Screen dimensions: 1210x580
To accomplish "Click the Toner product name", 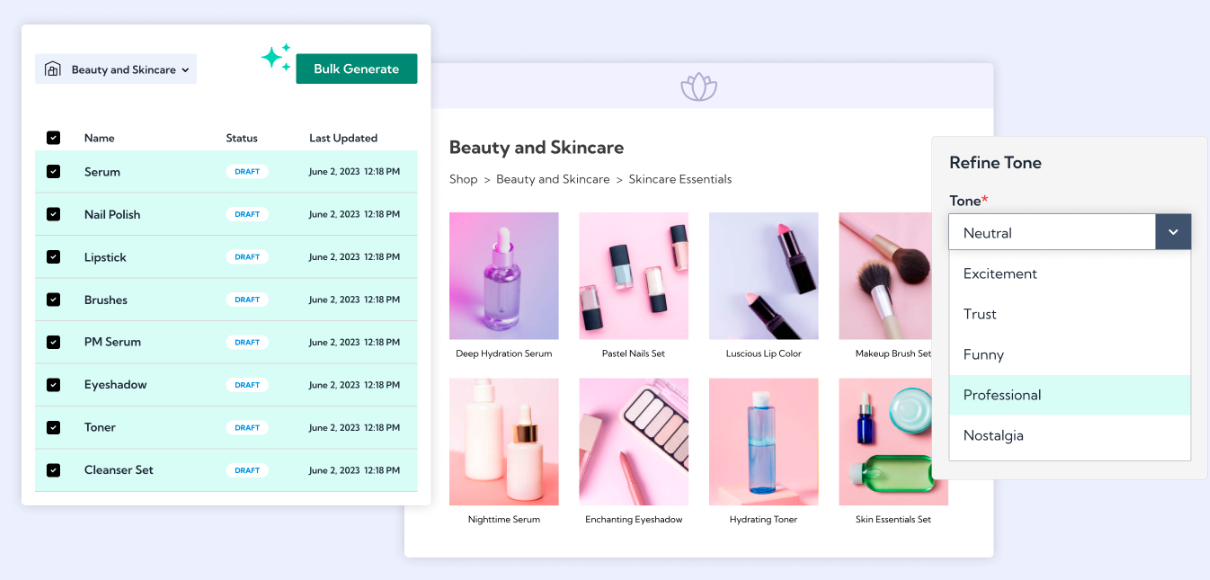I will click(x=100, y=427).
